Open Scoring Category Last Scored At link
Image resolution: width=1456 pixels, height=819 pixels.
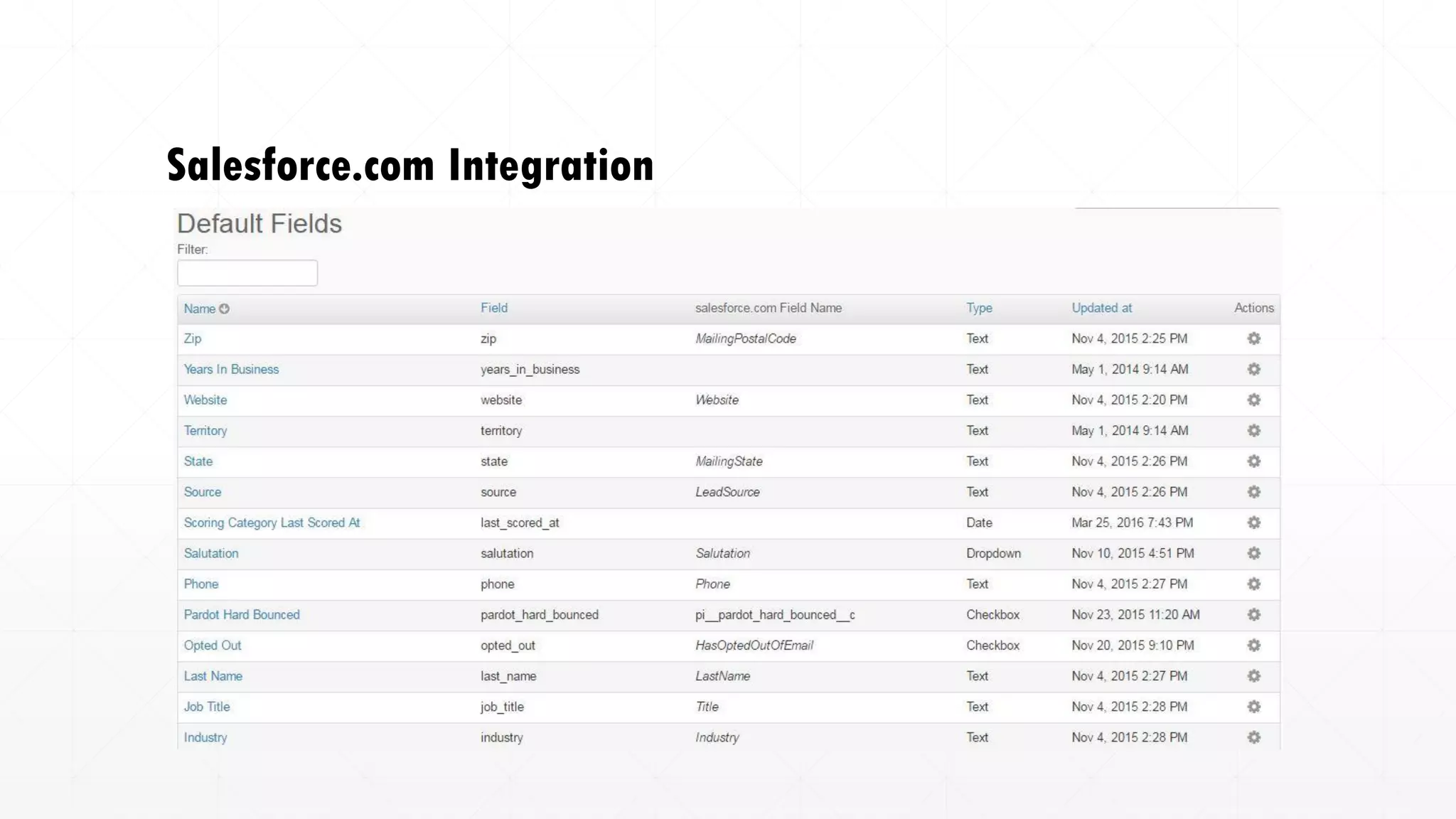272,523
